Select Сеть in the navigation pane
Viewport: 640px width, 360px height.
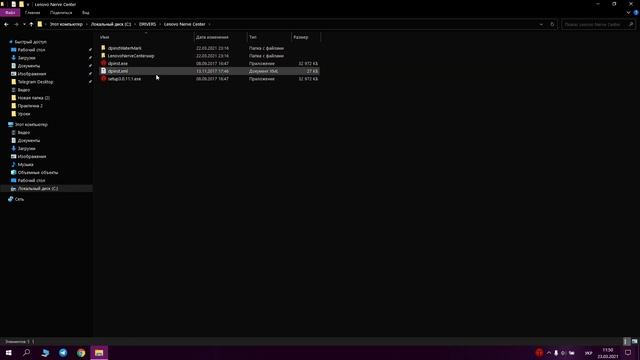click(x=19, y=199)
